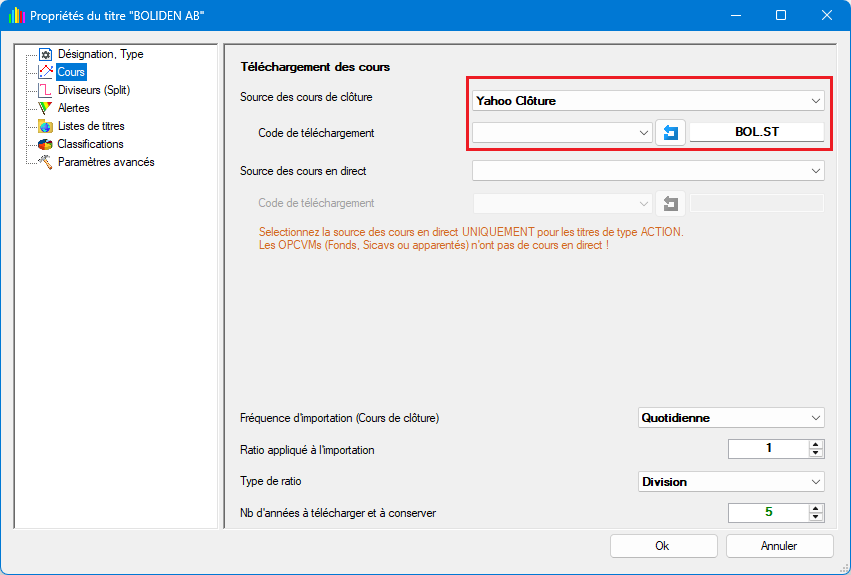Open Listes de titres section
Viewport: 851px width, 575px height.
[x=91, y=126]
